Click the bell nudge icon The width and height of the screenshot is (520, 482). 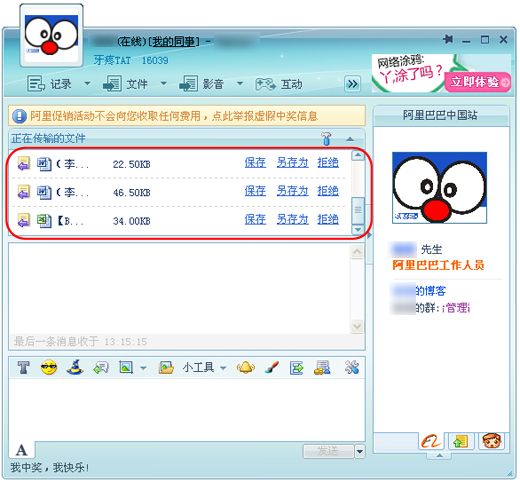click(246, 368)
